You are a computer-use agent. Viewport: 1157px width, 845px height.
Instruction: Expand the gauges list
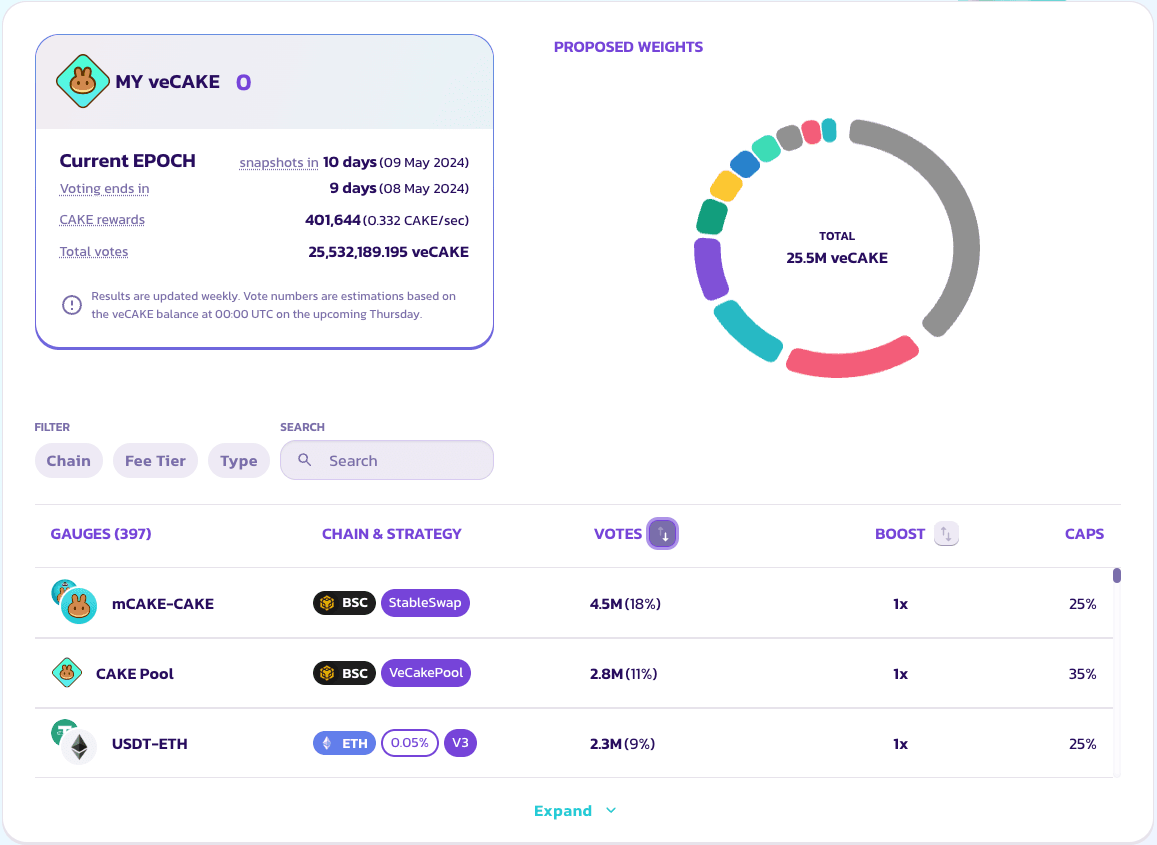click(x=575, y=811)
